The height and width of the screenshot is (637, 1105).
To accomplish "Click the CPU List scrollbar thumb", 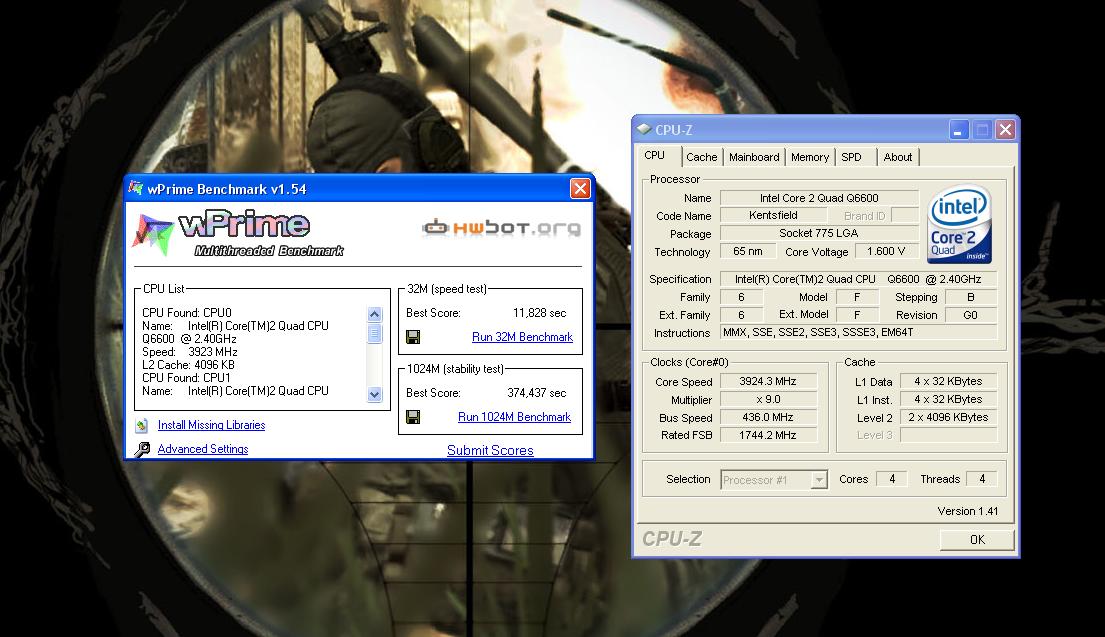I will coord(374,333).
